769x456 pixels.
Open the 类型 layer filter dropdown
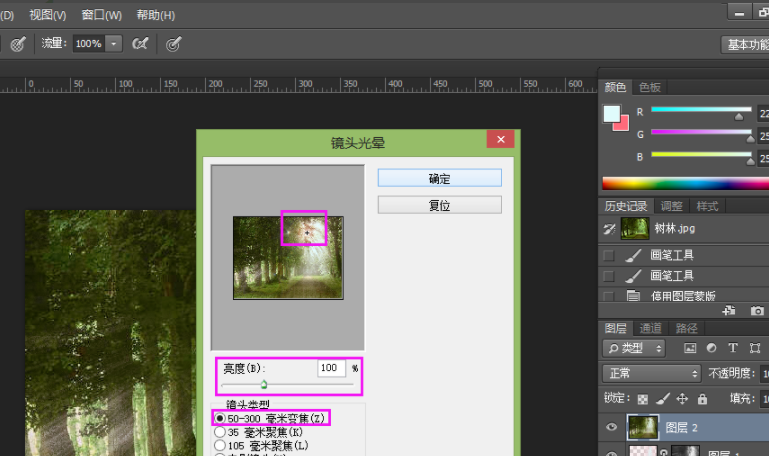point(635,349)
